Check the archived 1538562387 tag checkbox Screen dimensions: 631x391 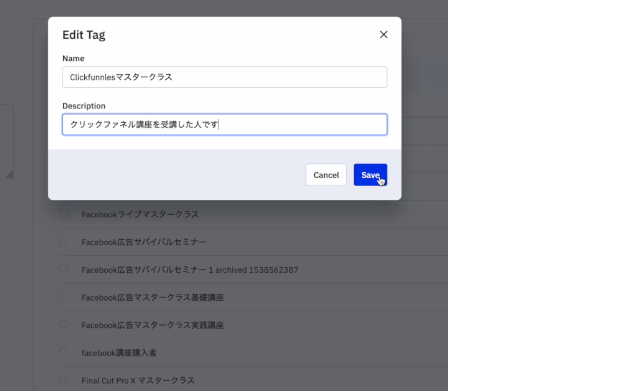(x=64, y=269)
